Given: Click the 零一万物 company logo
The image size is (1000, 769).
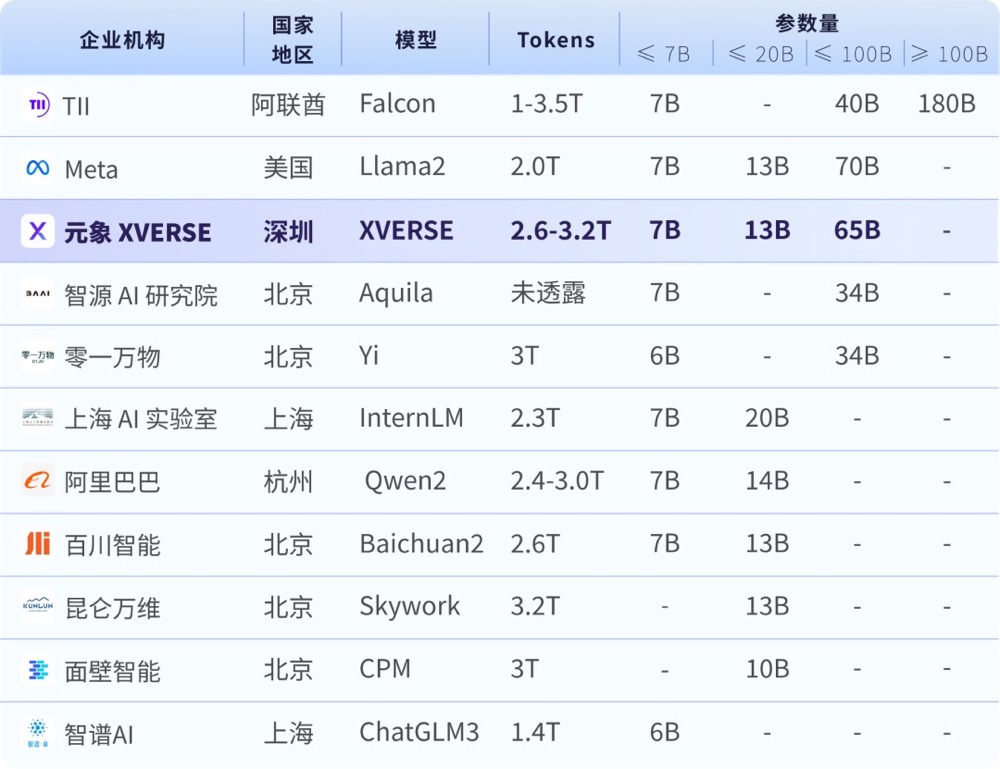Looking at the screenshot, I should tap(38, 356).
